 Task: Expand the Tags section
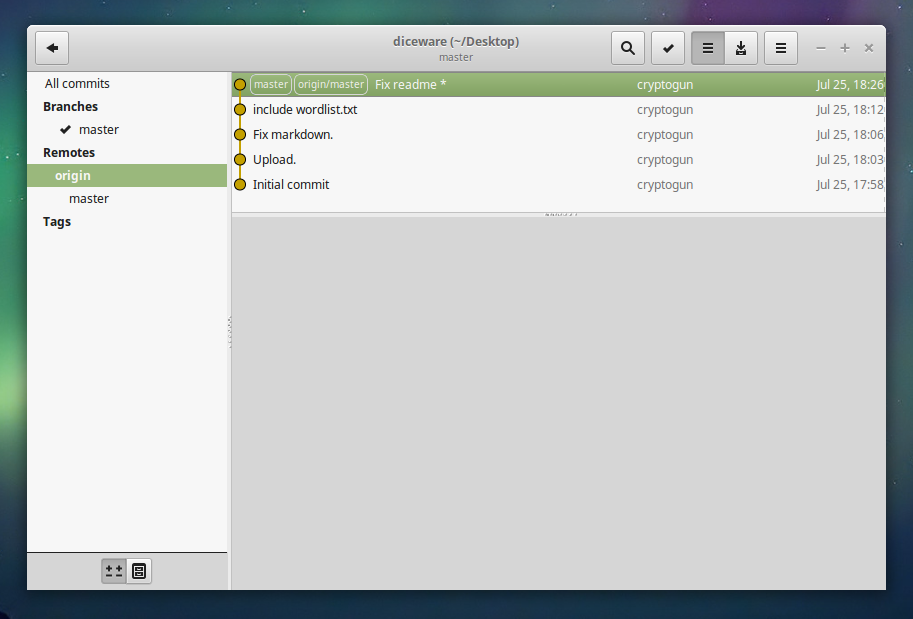click(56, 221)
